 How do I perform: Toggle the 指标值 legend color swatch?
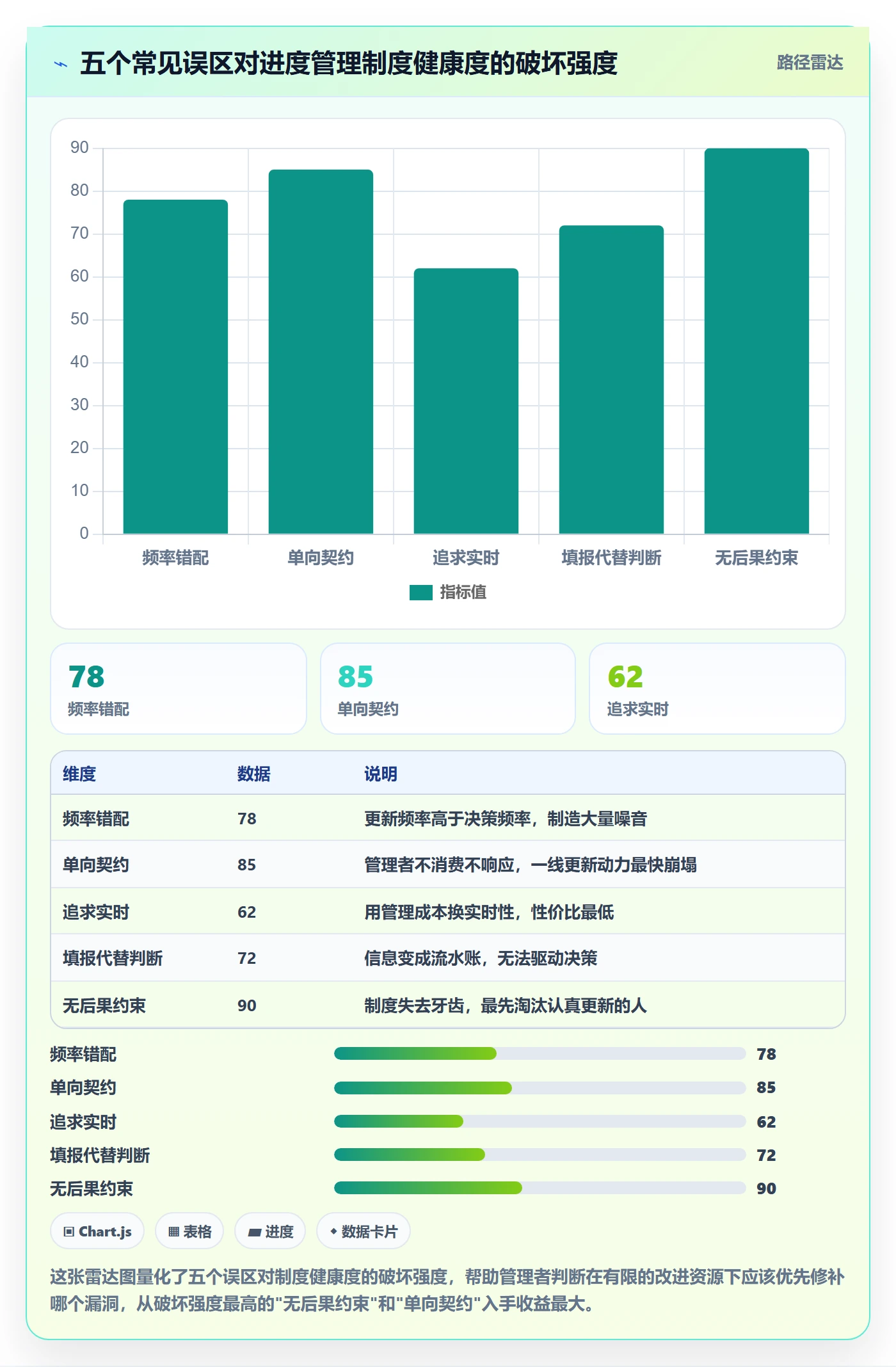420,593
